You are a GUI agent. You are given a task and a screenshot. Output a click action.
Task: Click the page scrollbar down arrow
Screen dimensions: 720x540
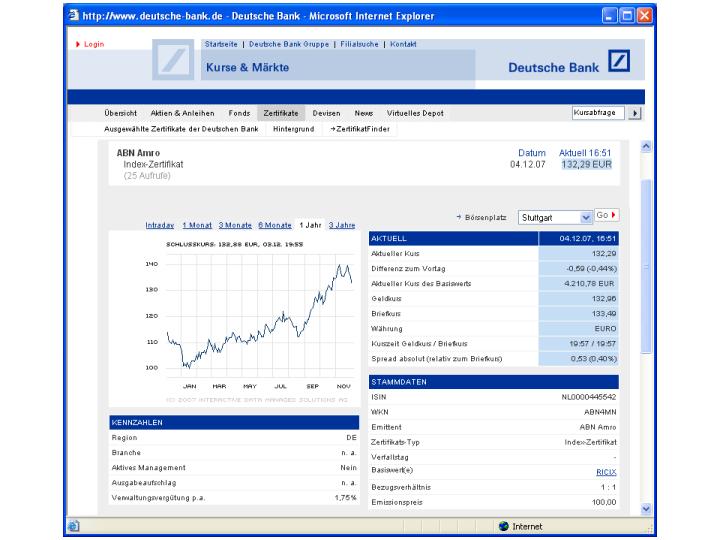(x=645, y=509)
